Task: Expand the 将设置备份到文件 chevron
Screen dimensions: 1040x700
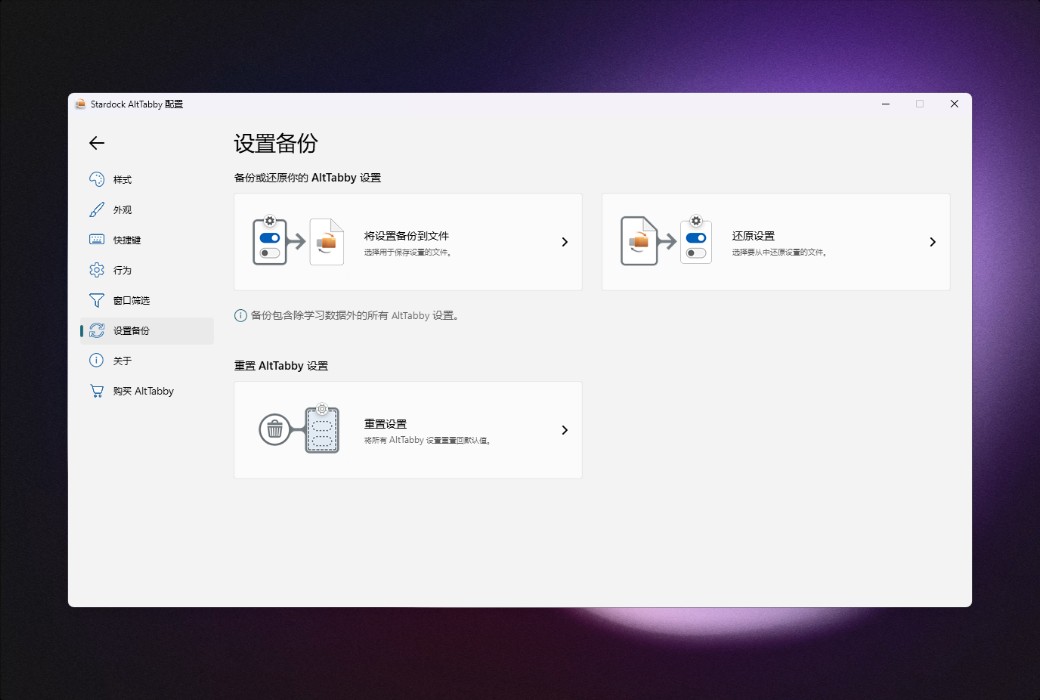Action: [x=564, y=242]
